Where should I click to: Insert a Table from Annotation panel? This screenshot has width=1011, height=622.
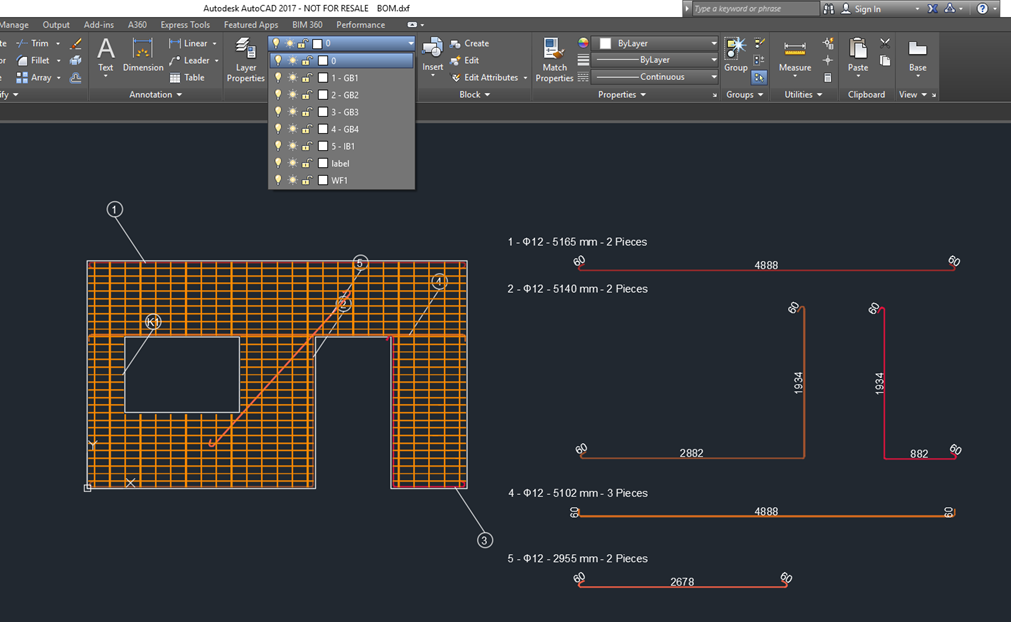[186, 77]
